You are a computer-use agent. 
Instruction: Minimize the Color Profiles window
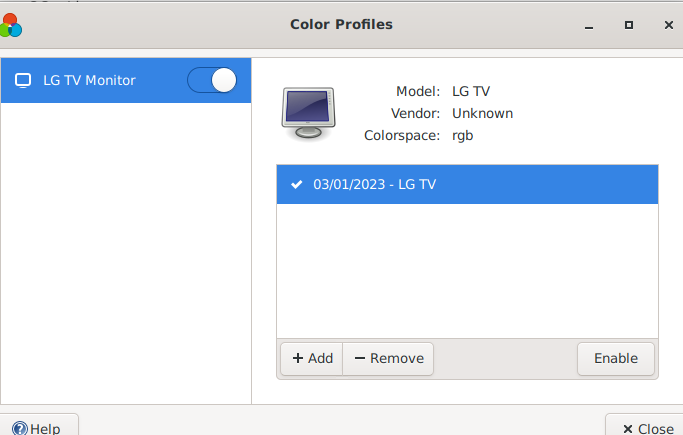coord(589,25)
